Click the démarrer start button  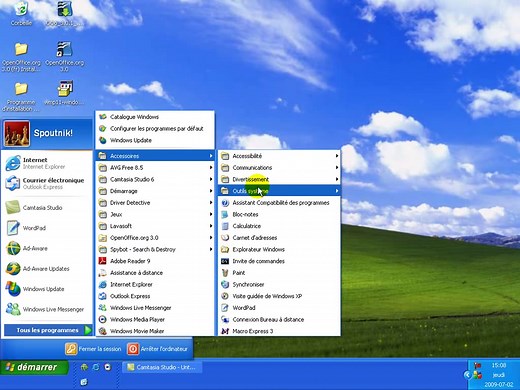pyautogui.click(x=34, y=367)
